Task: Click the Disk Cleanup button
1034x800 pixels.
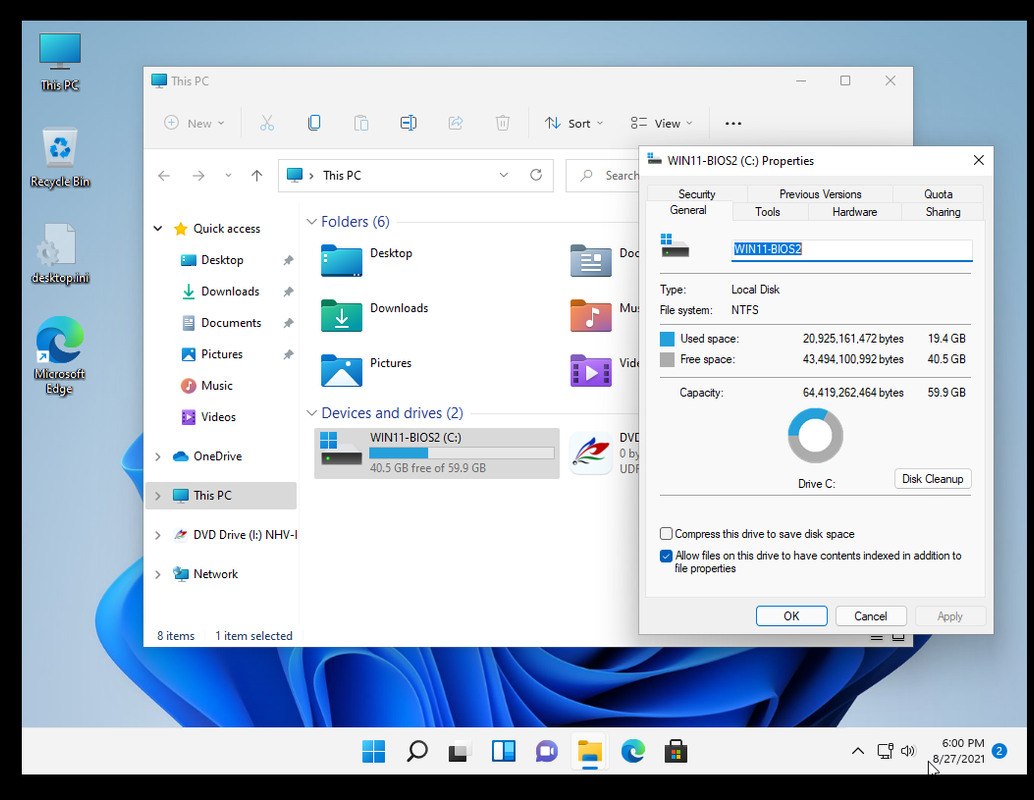Action: click(932, 479)
